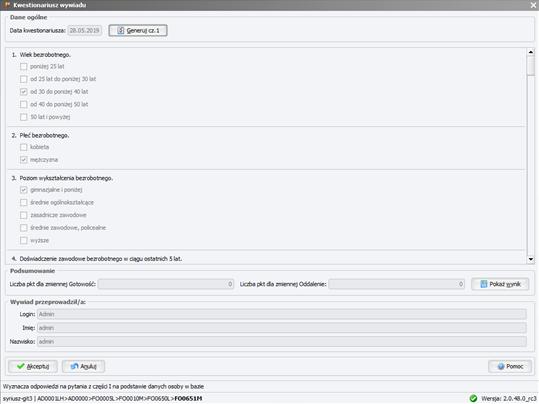539x404 pixels.
Task: Click the 'Podsumowanie' group label
Action: tap(32, 271)
